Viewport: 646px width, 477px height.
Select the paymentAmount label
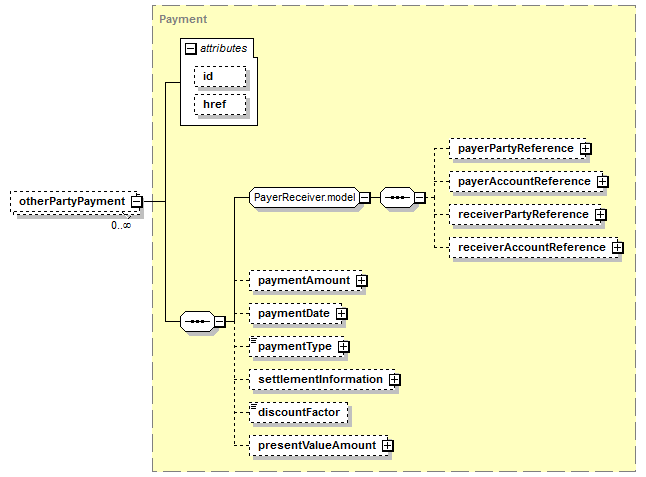(304, 280)
